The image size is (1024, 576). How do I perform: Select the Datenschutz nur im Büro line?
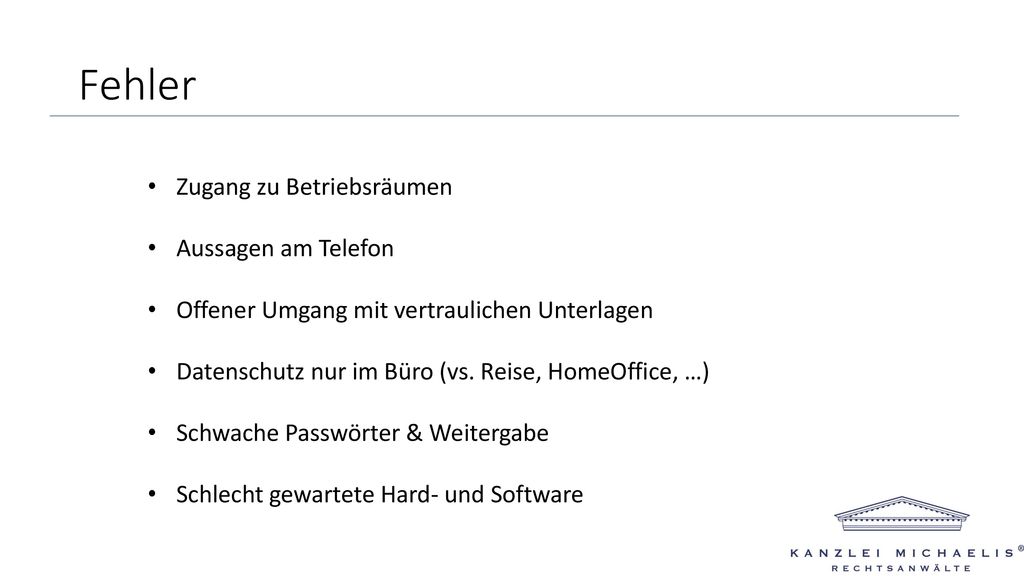[x=442, y=372]
